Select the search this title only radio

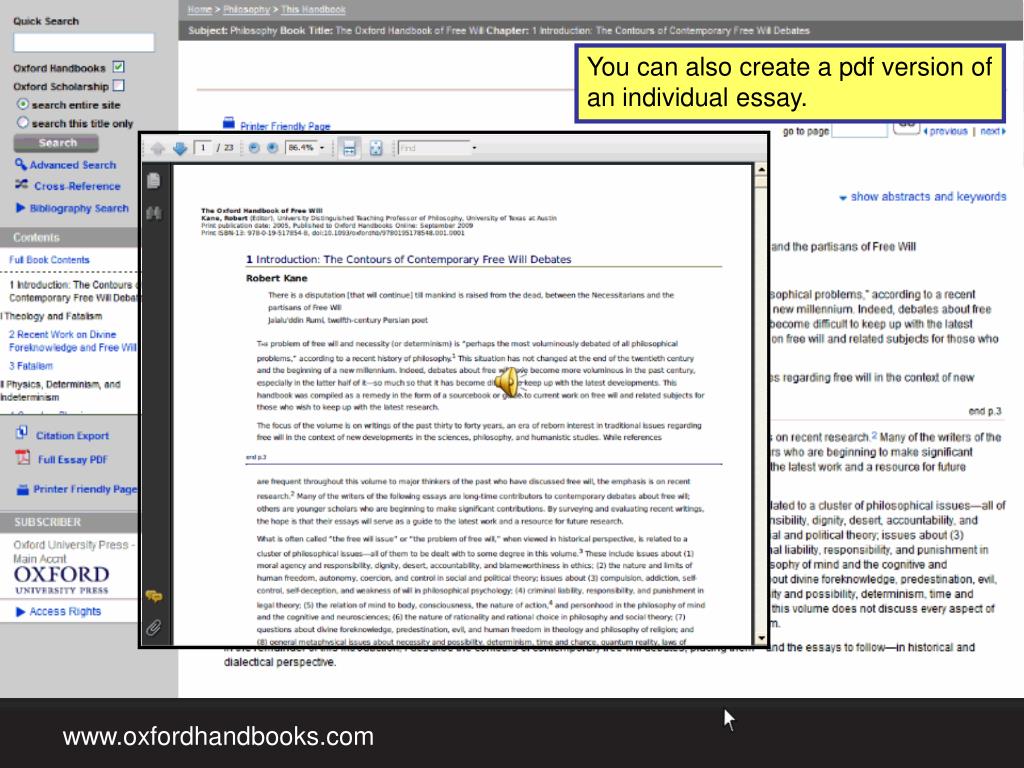tap(23, 123)
